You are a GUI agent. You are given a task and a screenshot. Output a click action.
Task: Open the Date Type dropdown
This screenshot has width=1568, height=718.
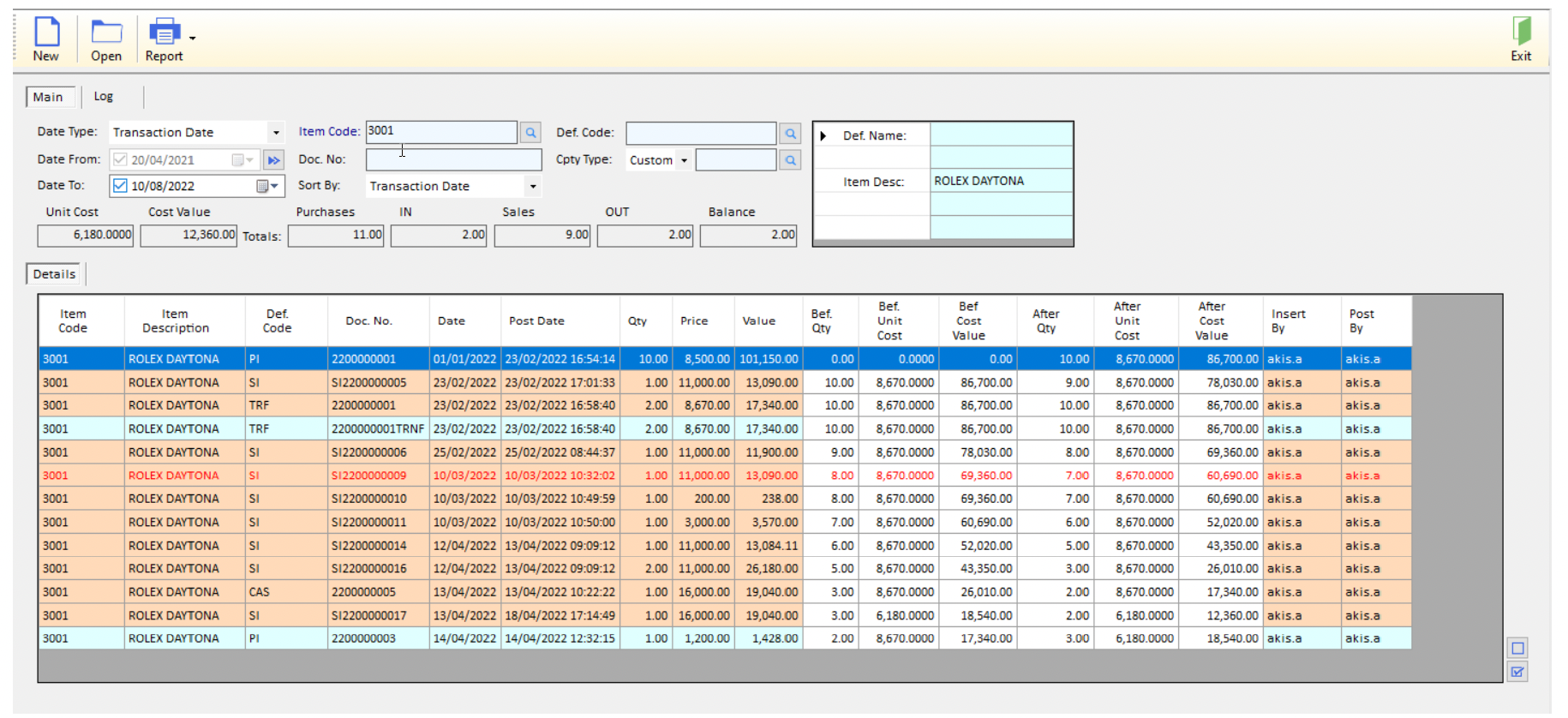[x=276, y=133]
